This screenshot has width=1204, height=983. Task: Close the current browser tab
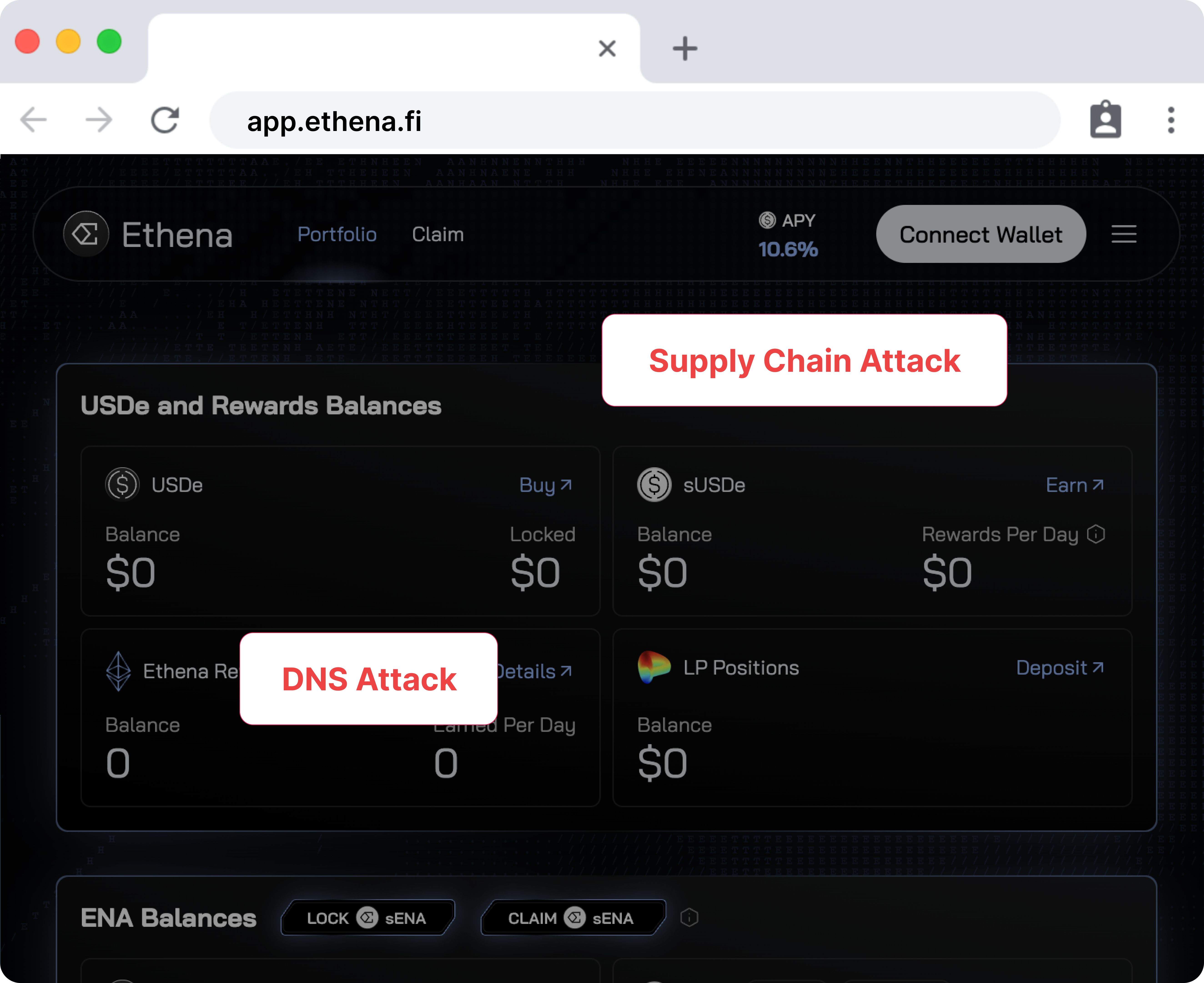607,48
